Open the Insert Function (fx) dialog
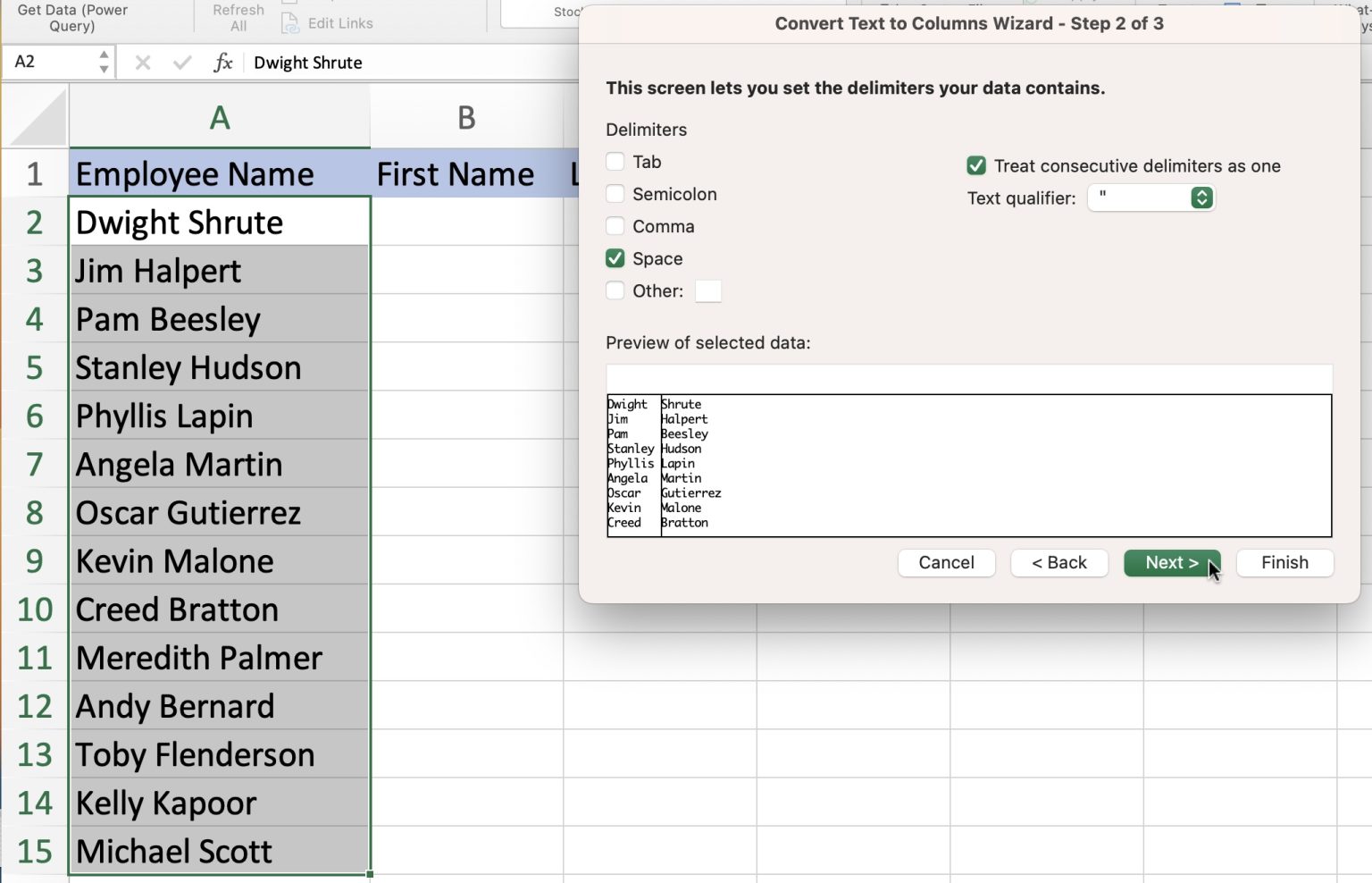This screenshot has width=1372, height=883. click(x=222, y=63)
